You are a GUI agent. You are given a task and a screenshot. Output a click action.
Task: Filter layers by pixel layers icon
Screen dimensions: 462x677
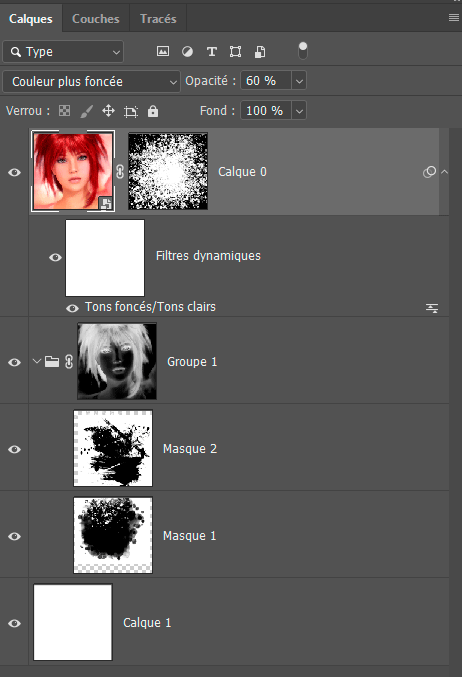pyautogui.click(x=163, y=51)
